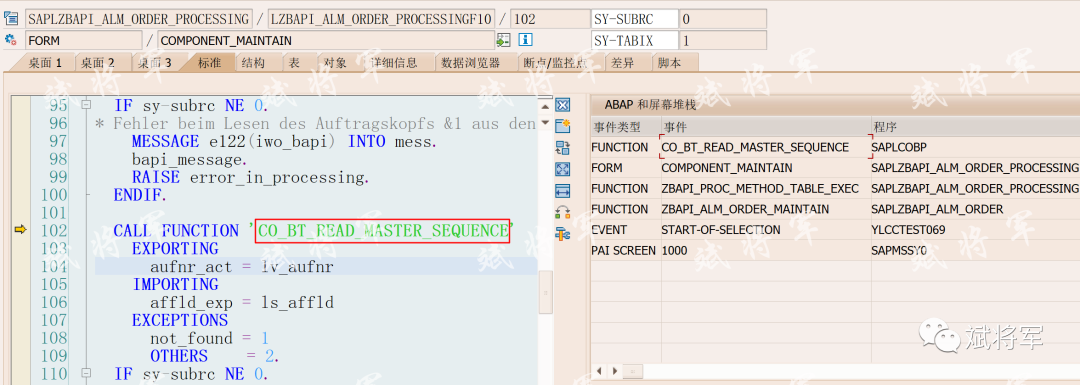Click the 事件 column header
Viewport: 1080px width, 385px height.
[765, 127]
